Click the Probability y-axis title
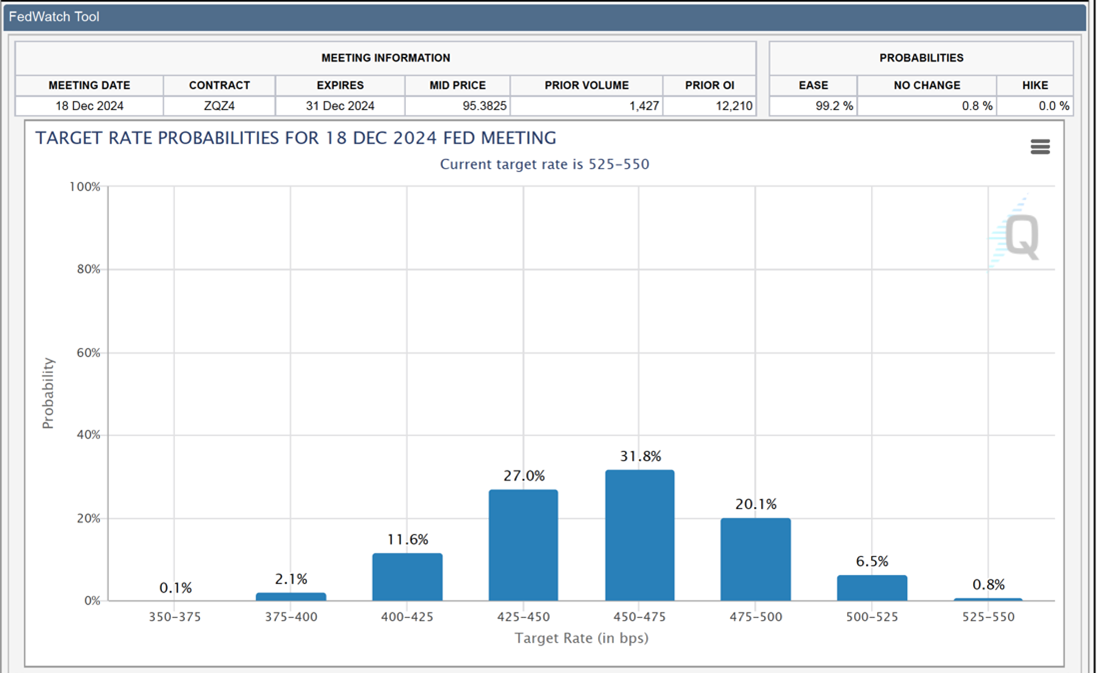Screen dimensions: 1100x673 tap(48, 393)
